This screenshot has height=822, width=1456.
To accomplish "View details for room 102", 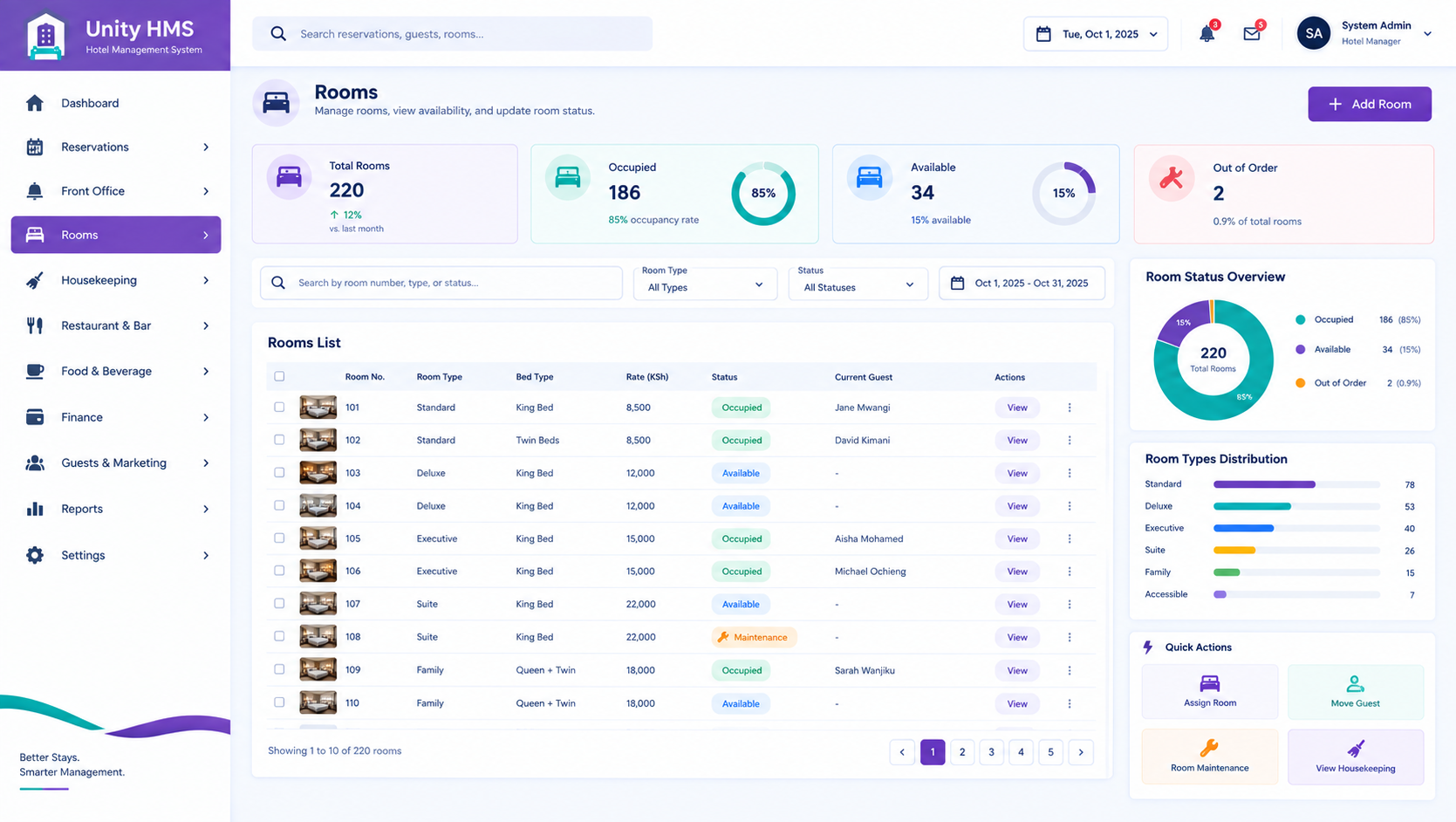I will (x=1017, y=440).
